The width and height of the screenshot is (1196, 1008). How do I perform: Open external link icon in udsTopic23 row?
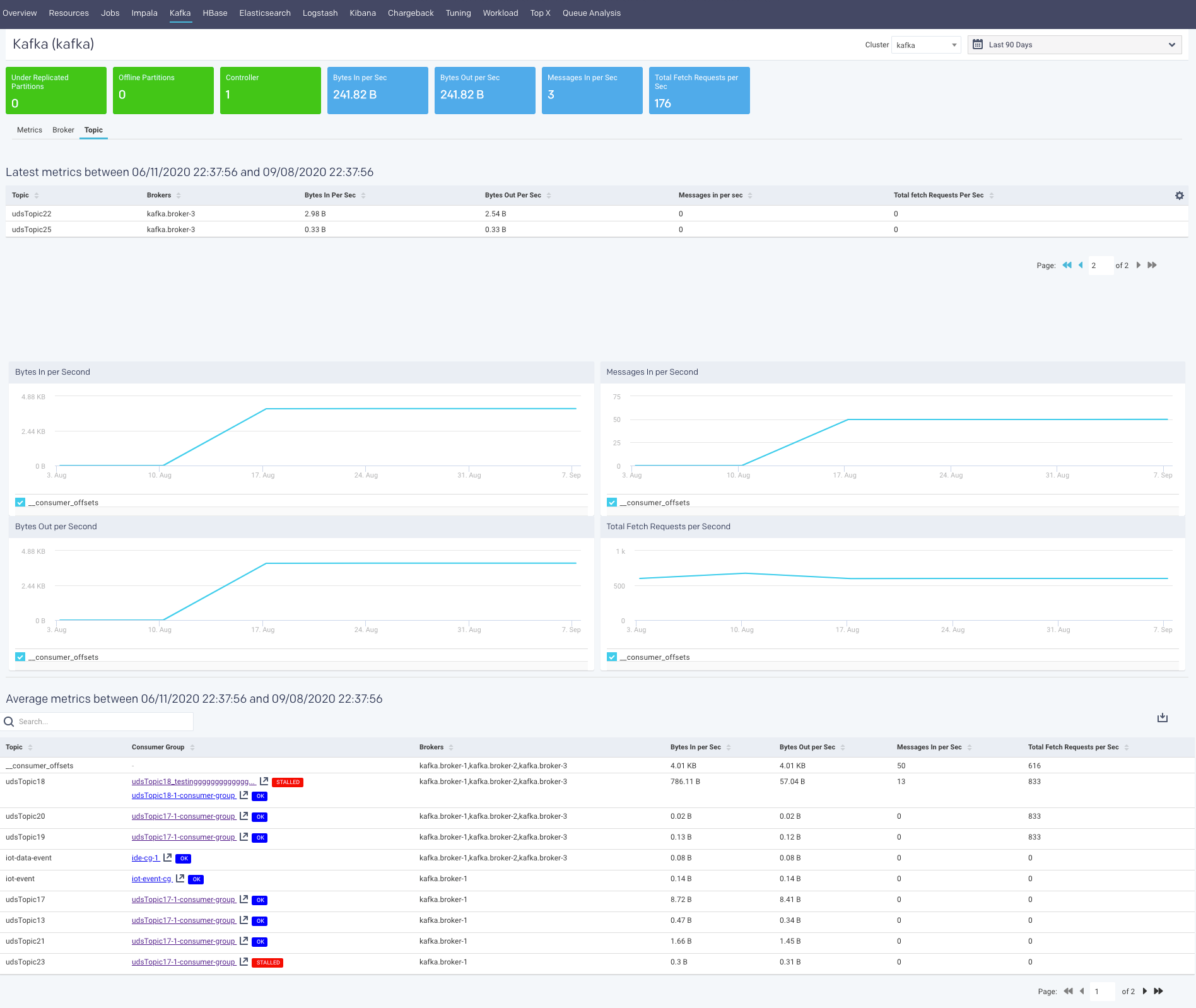[x=244, y=961]
